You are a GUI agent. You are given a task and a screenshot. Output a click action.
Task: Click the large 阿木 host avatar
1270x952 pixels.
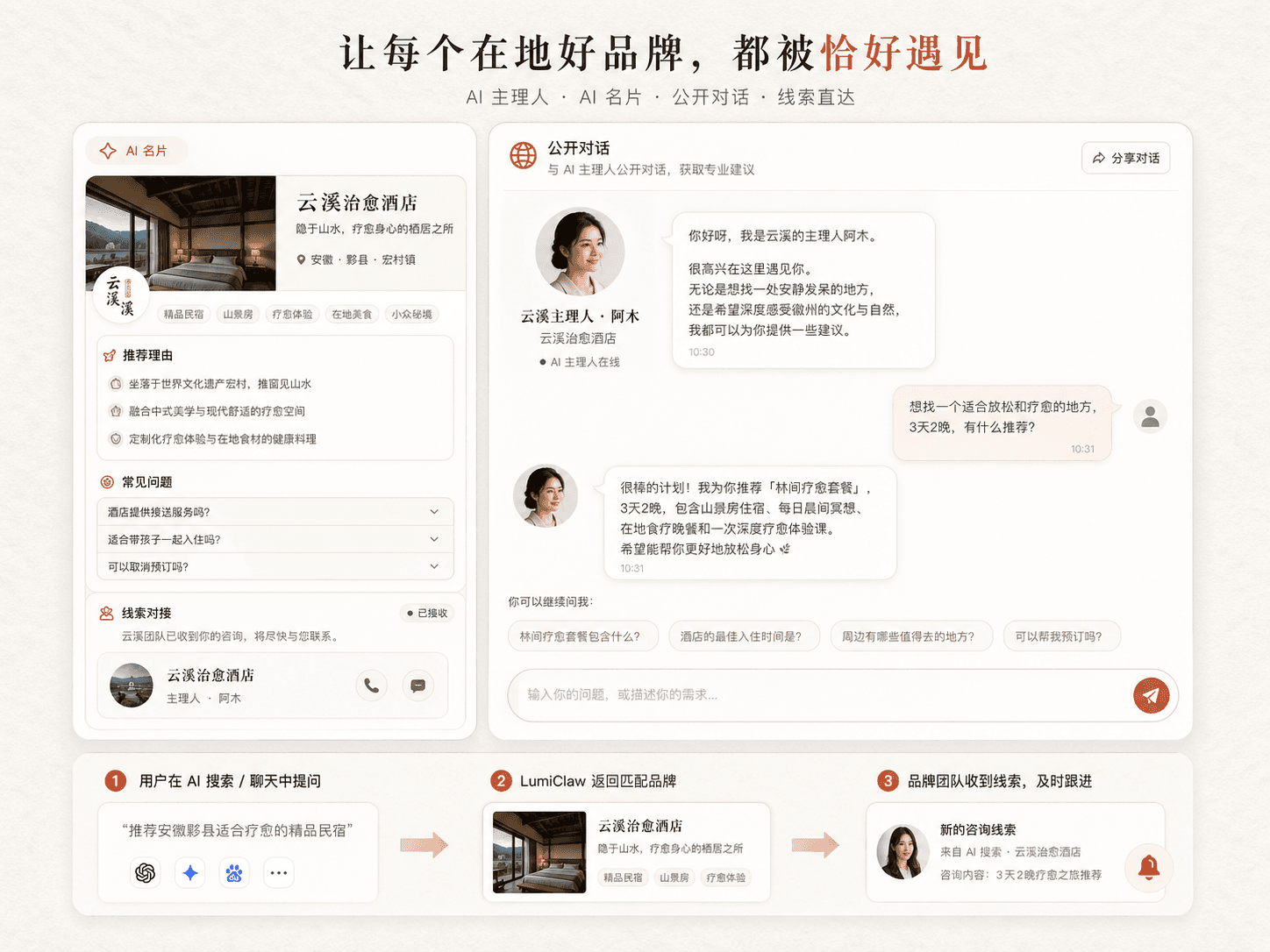pos(580,252)
